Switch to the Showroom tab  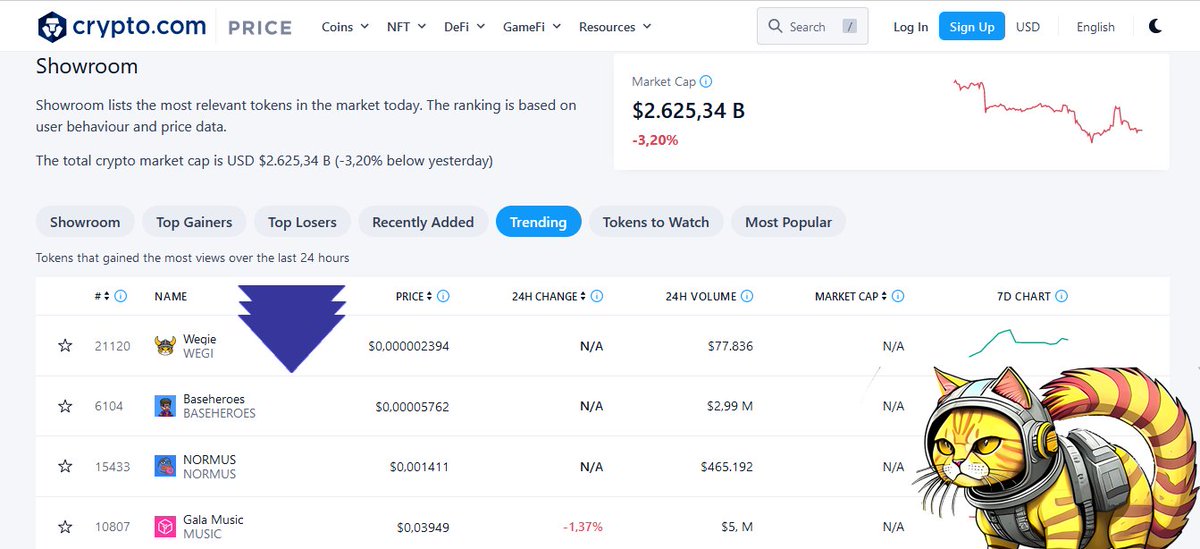click(x=85, y=222)
